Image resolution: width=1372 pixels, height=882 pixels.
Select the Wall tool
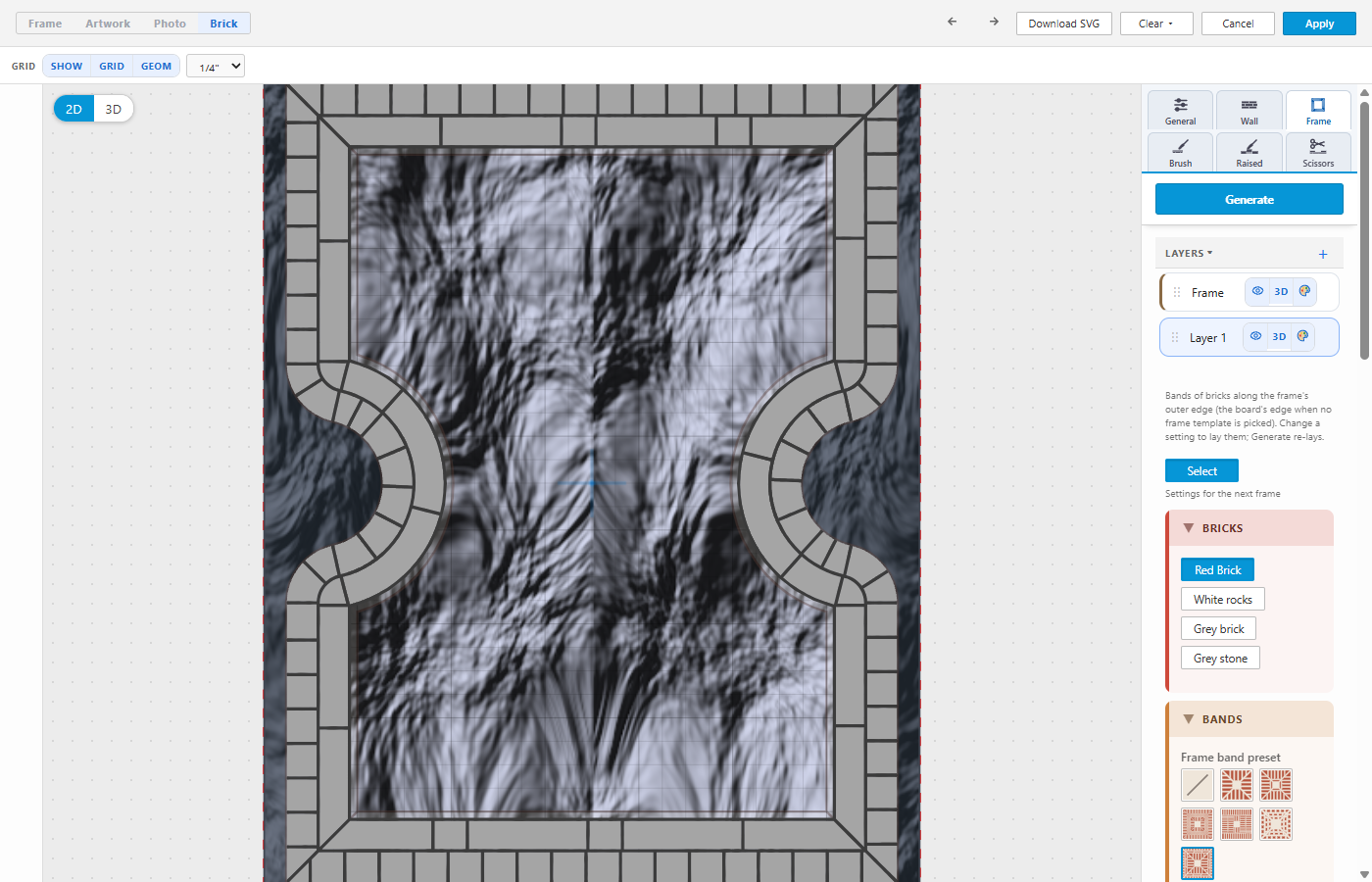coord(1249,111)
